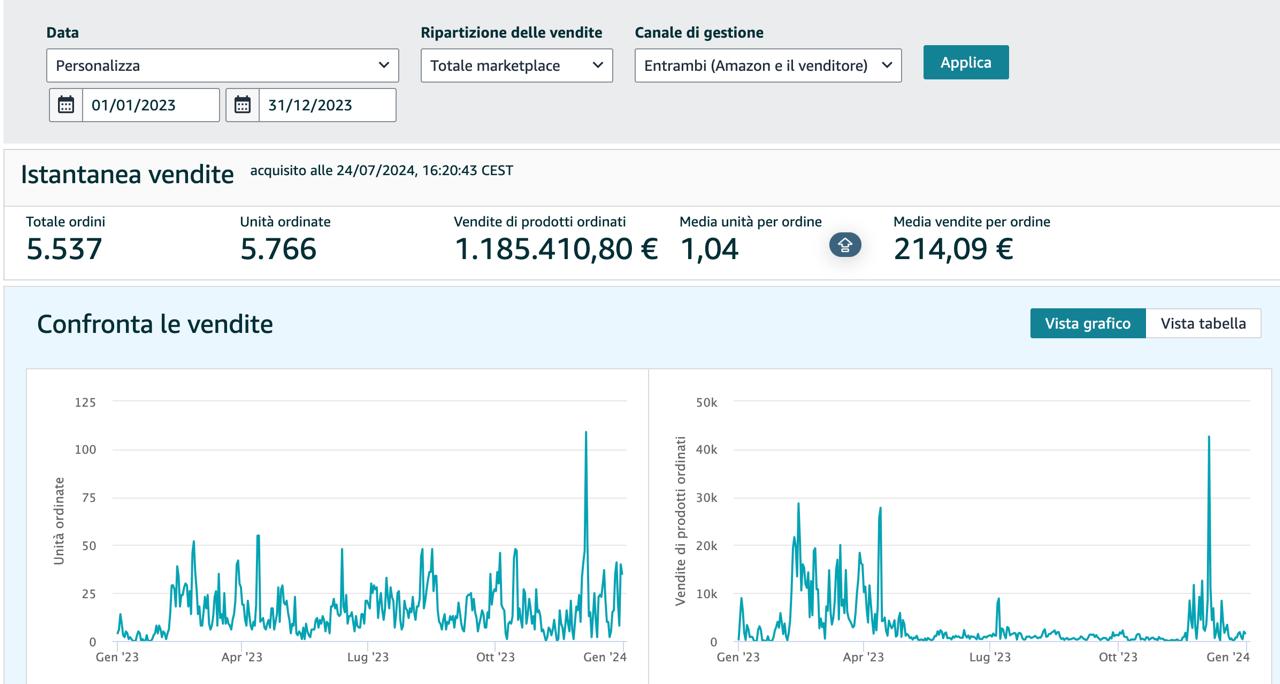
Task: Click the tallest spike in Vendite di prodotti chart
Action: click(1209, 437)
